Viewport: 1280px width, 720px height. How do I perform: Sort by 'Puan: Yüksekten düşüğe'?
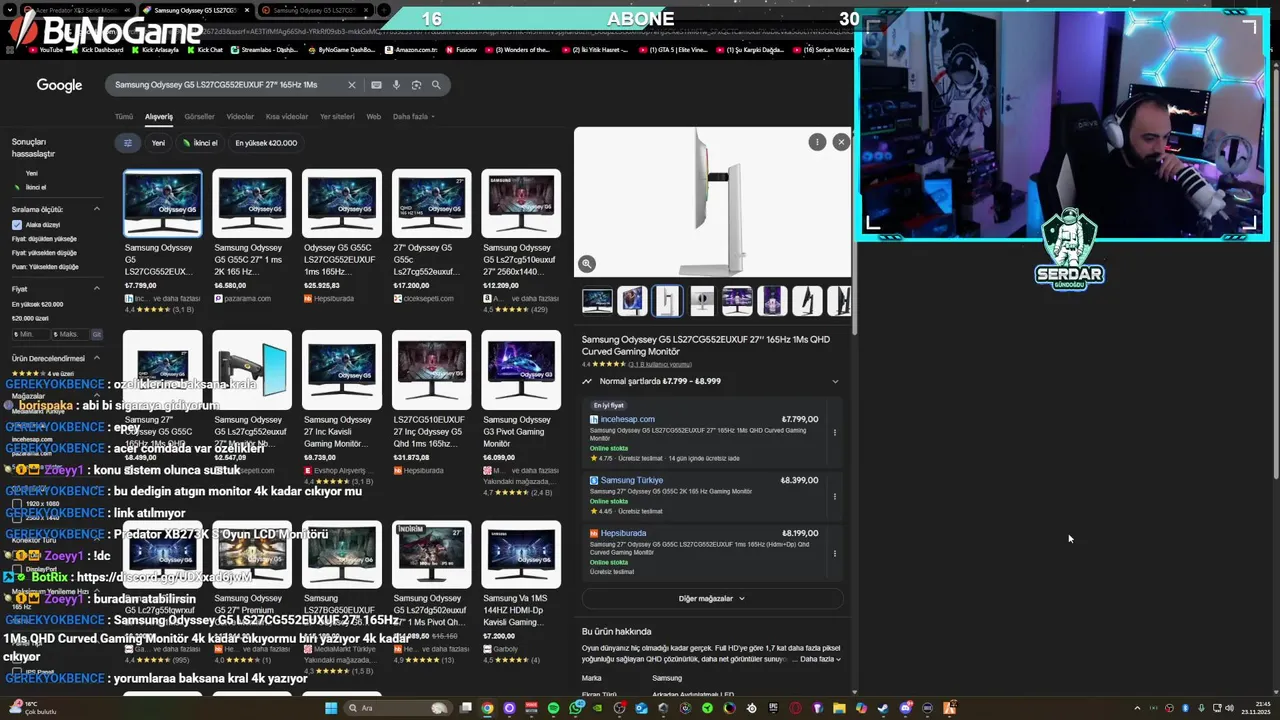pyautogui.click(x=45, y=267)
